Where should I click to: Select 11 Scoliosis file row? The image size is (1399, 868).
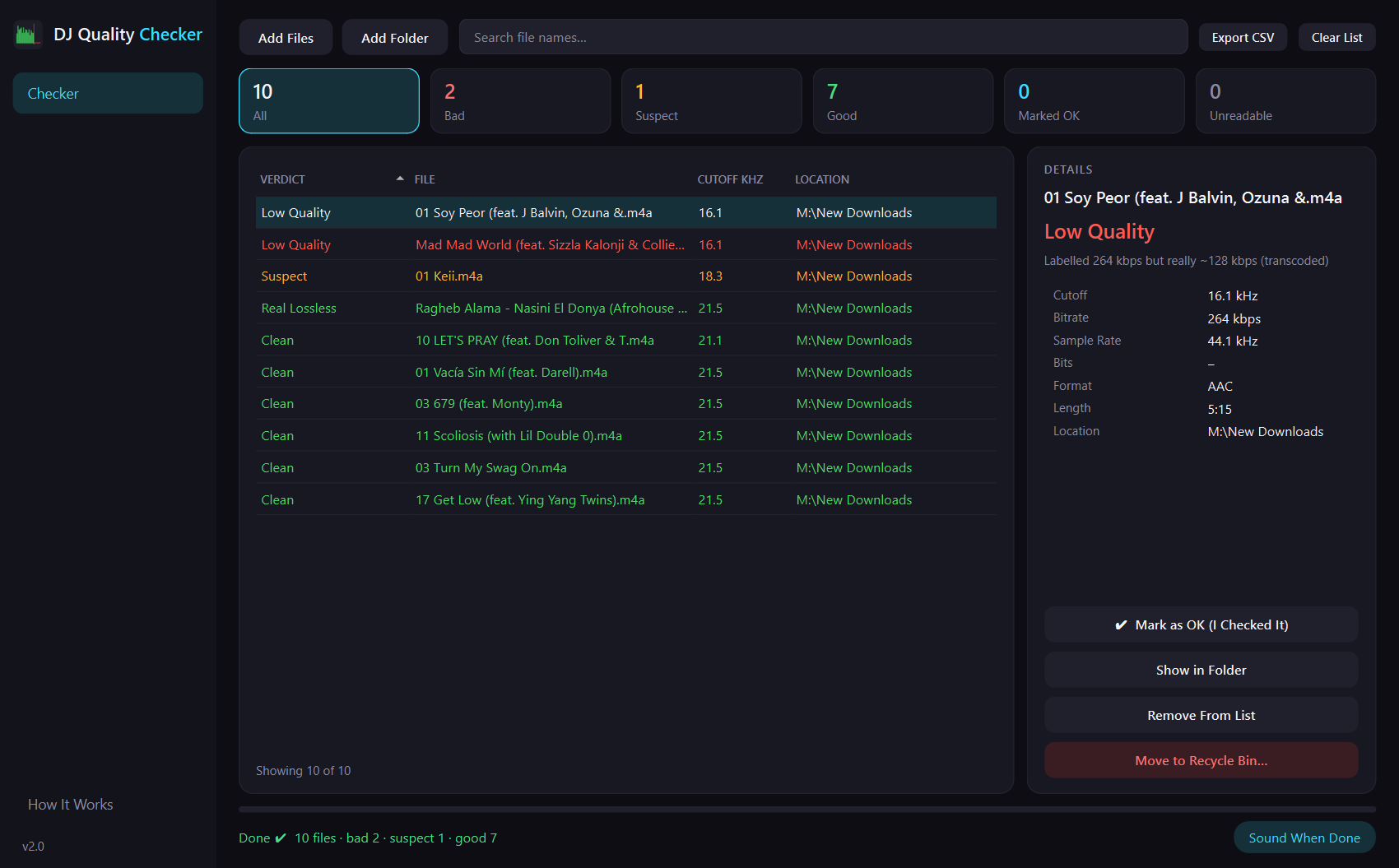pos(626,436)
